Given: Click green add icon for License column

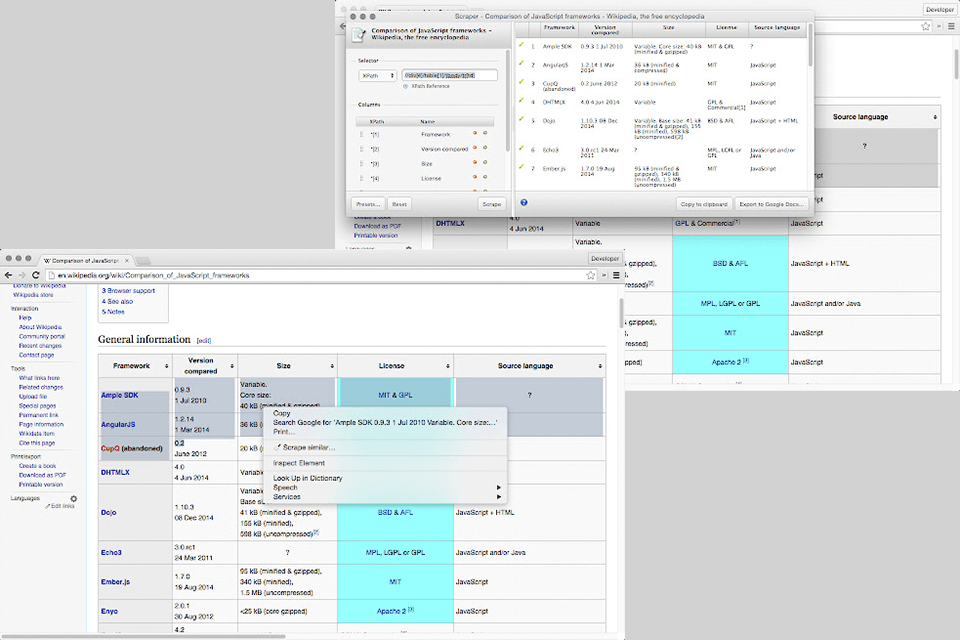Looking at the screenshot, I should click(x=485, y=177).
